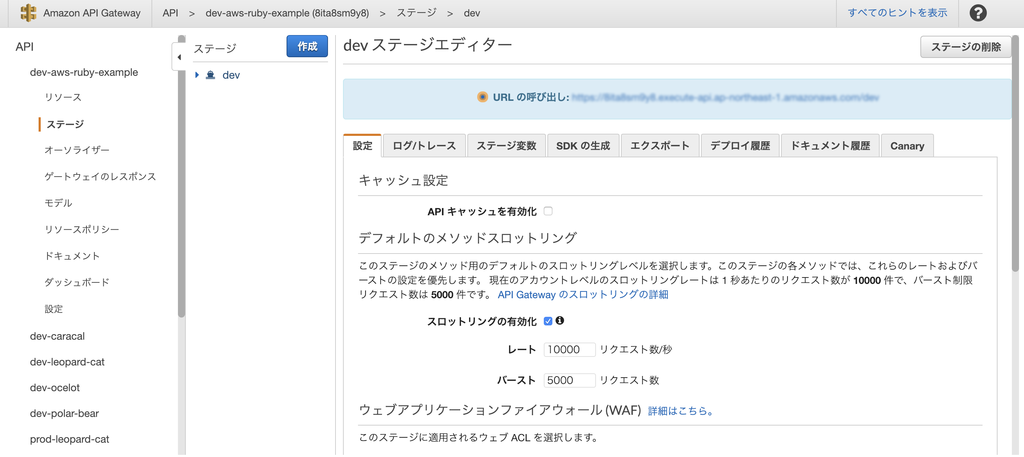Click the Amazon API Gateway logo icon
The image size is (1024, 457).
pyautogui.click(x=28, y=13)
